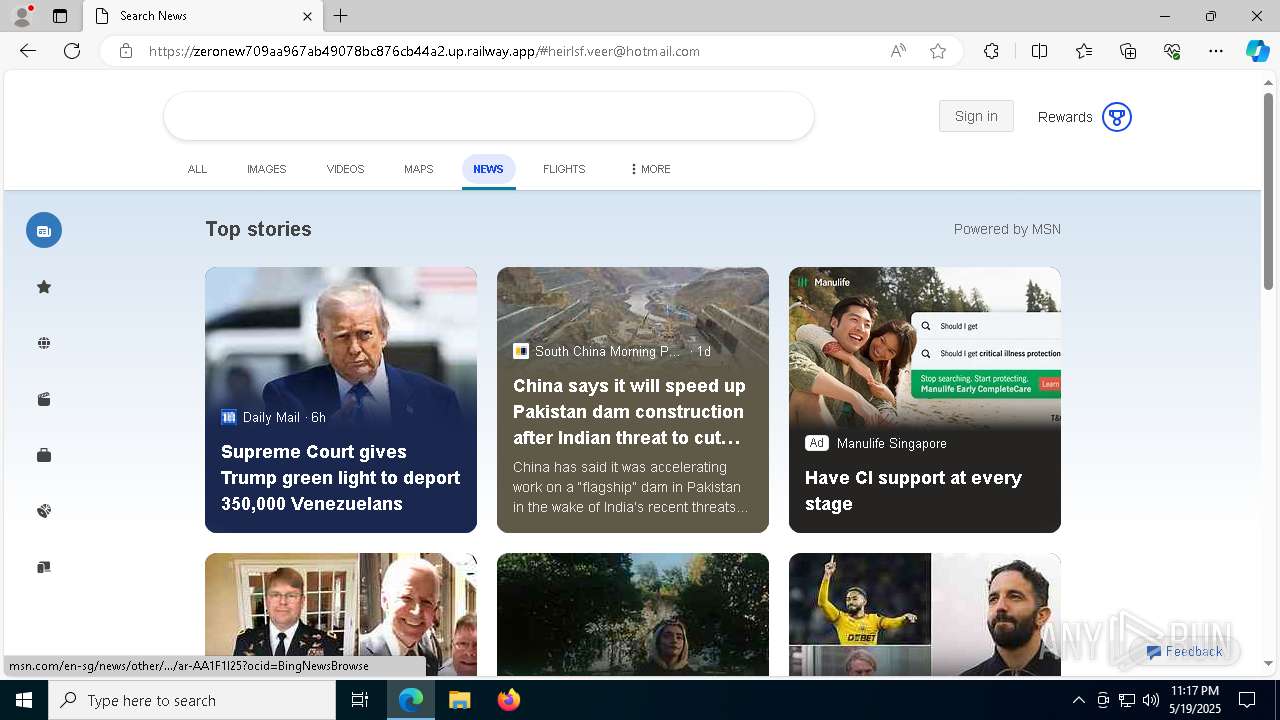Screen dimensions: 1280x720
Task: Open Manulife Have CI support ad card
Action: (x=925, y=400)
